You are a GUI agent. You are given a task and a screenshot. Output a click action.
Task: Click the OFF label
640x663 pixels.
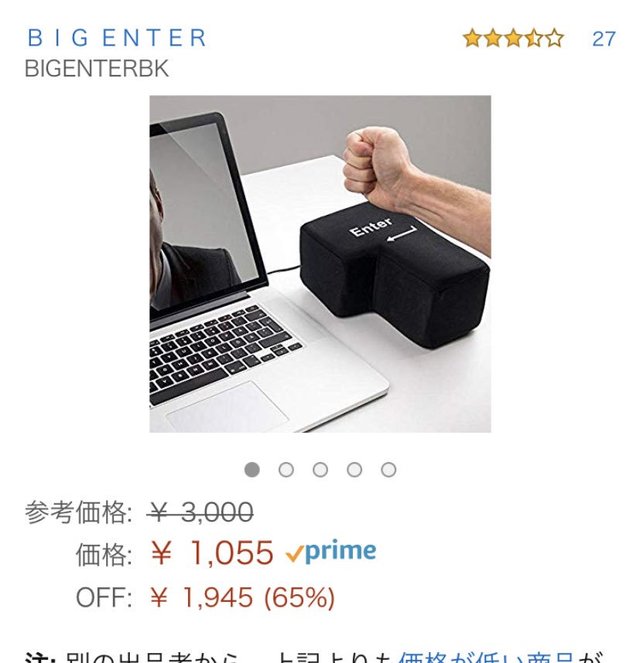pos(104,597)
